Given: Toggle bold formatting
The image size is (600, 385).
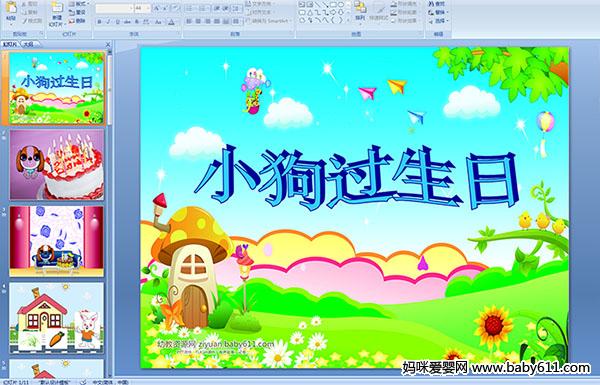Looking at the screenshot, I should [x=99, y=22].
